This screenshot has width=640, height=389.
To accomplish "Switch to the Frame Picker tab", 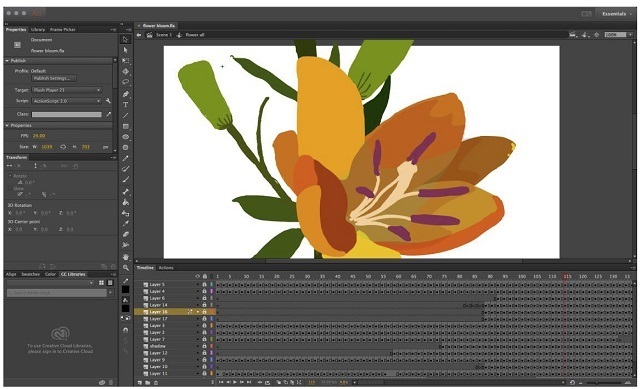I will (x=62, y=30).
